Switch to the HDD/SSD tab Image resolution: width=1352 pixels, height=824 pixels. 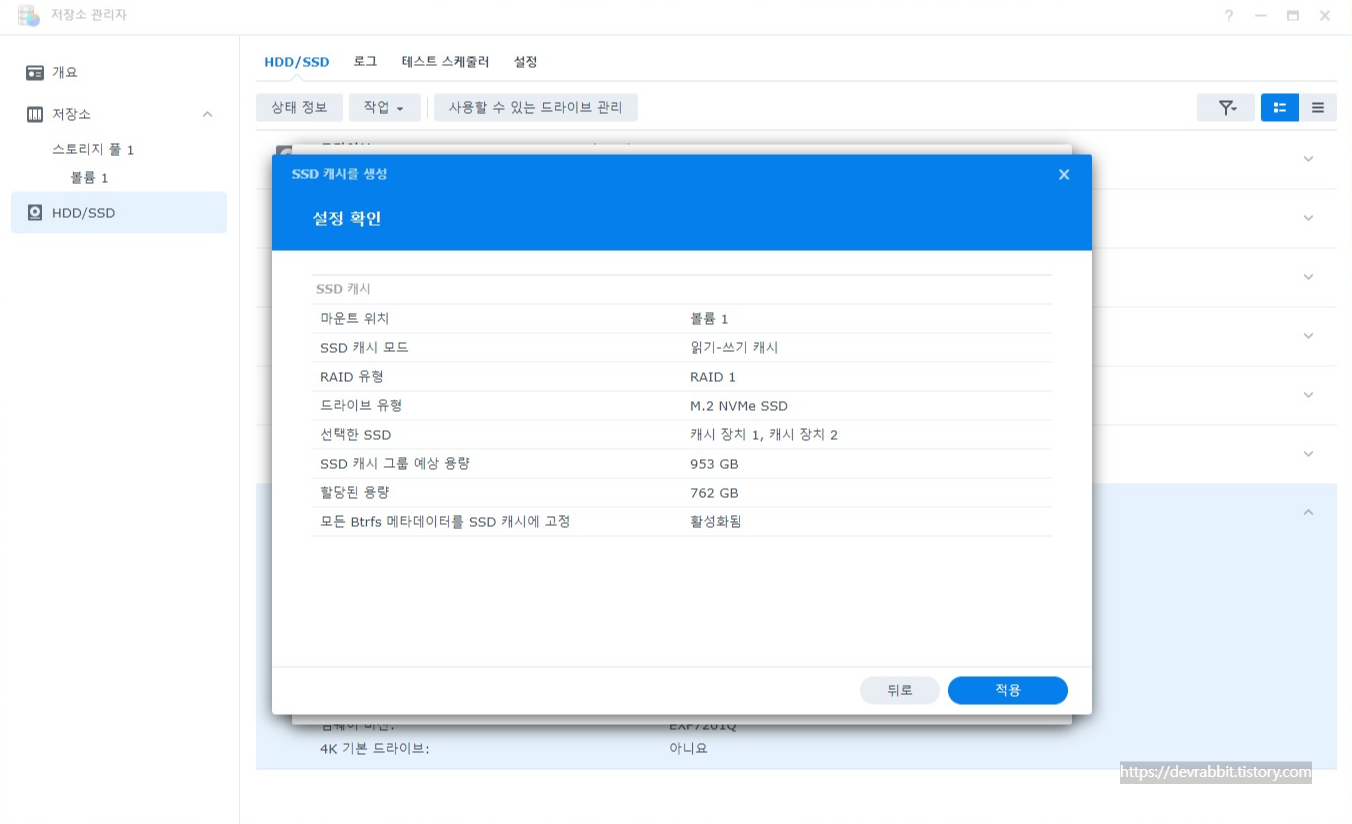click(296, 62)
